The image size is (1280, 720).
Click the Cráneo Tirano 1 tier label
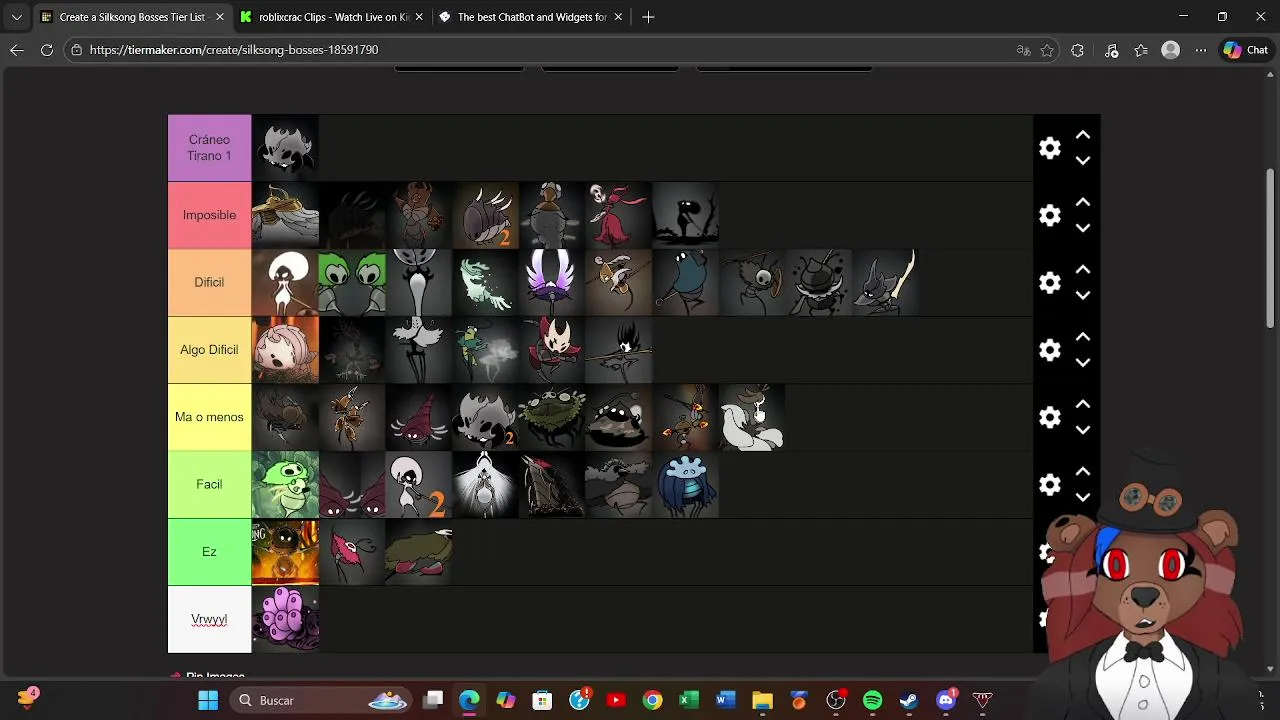pyautogui.click(x=209, y=148)
